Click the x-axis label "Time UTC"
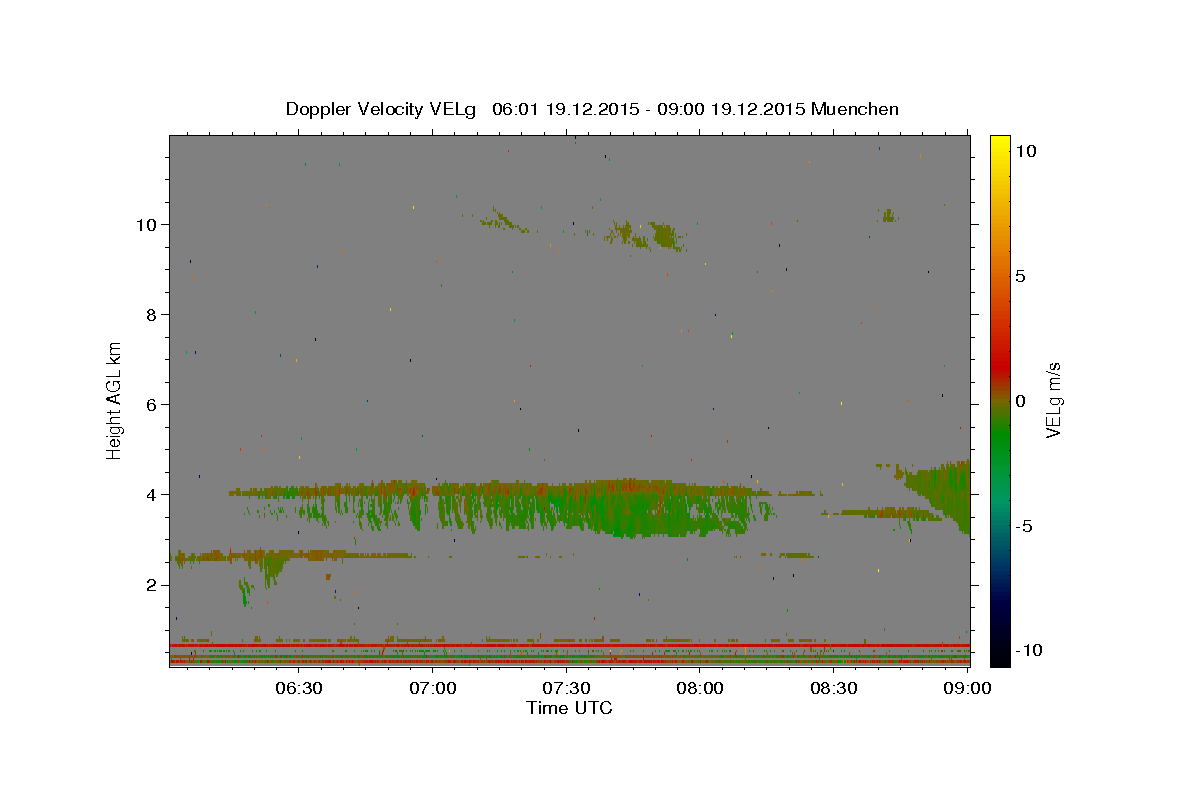Screen dimensions: 1200x800 tap(569, 708)
